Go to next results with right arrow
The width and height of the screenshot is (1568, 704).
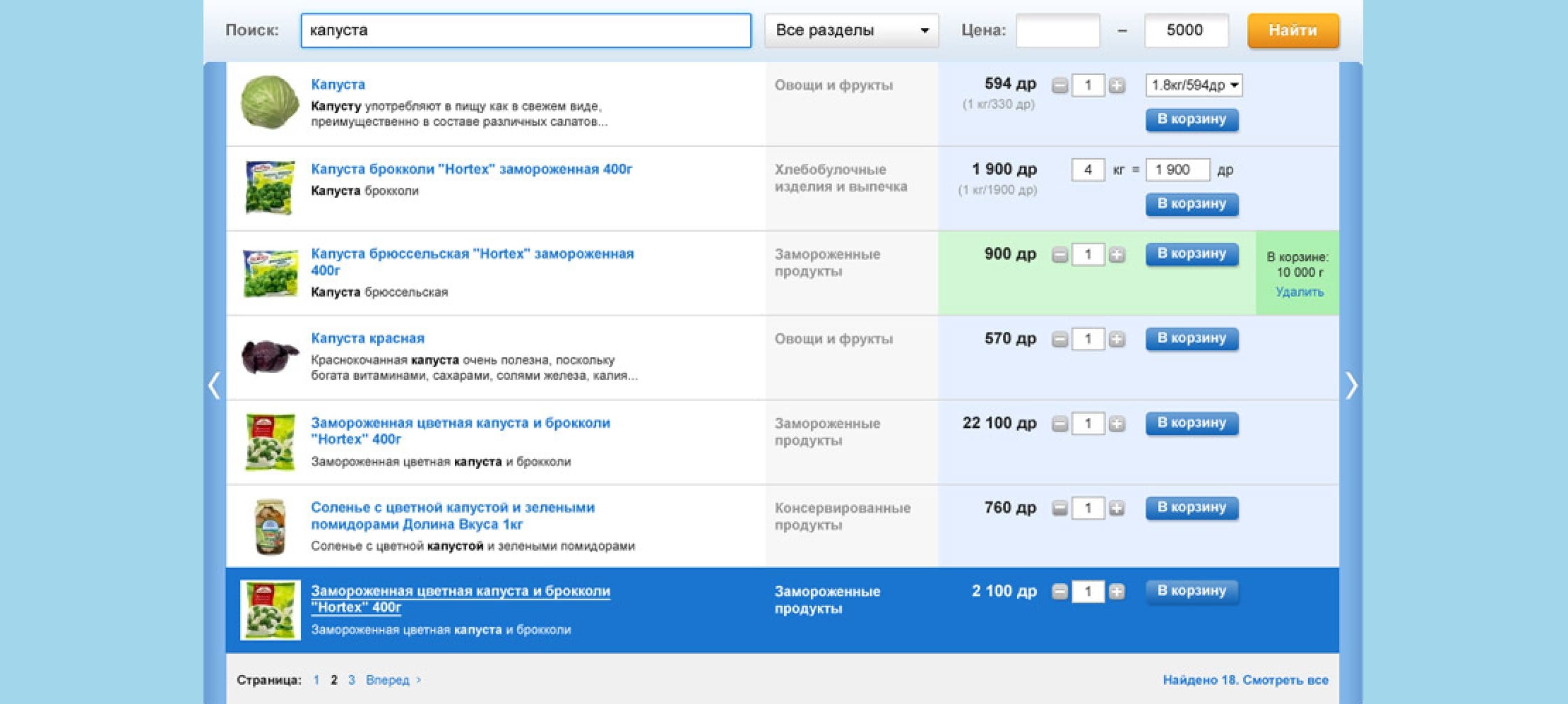pos(1350,386)
